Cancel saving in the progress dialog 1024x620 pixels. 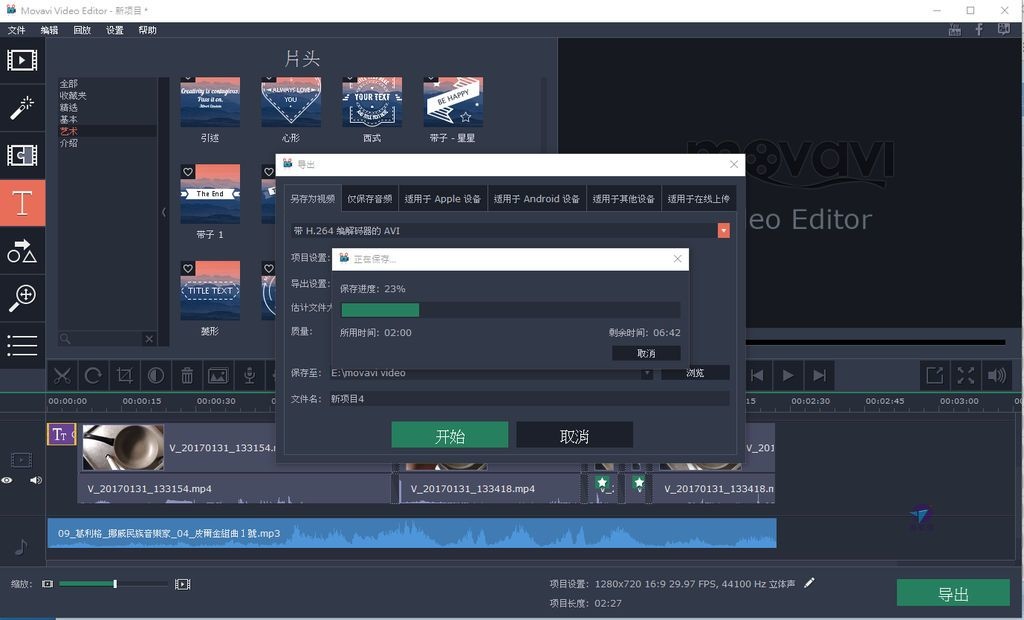tap(646, 353)
